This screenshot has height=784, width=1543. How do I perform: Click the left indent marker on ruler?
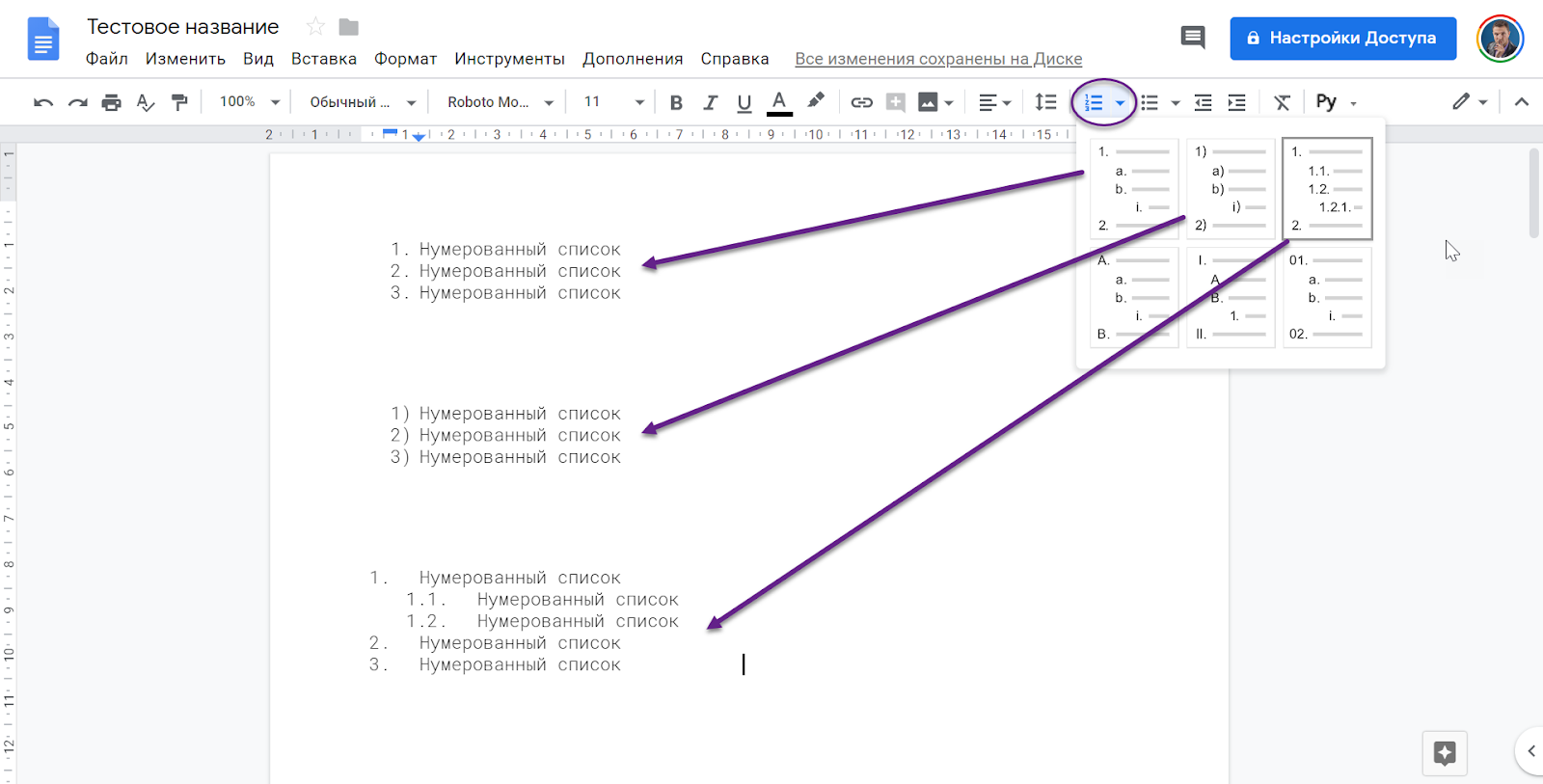(419, 138)
